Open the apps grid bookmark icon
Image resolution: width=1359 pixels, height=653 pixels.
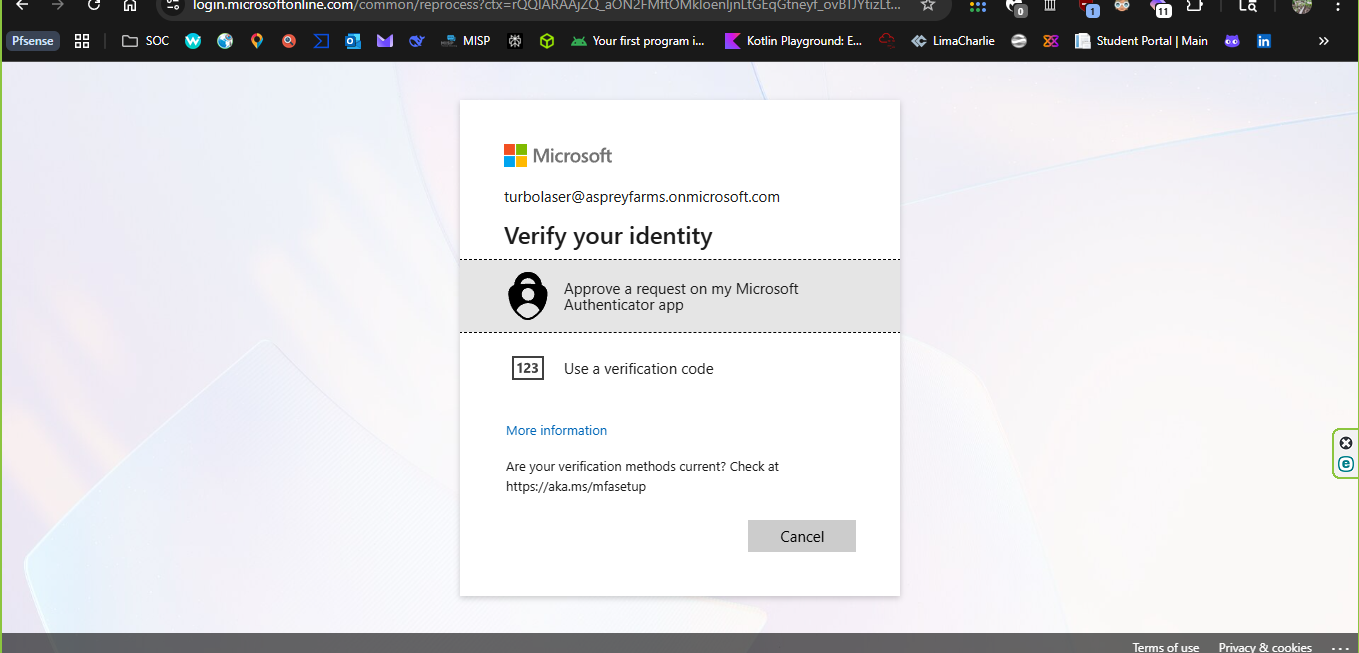pyautogui.click(x=82, y=41)
